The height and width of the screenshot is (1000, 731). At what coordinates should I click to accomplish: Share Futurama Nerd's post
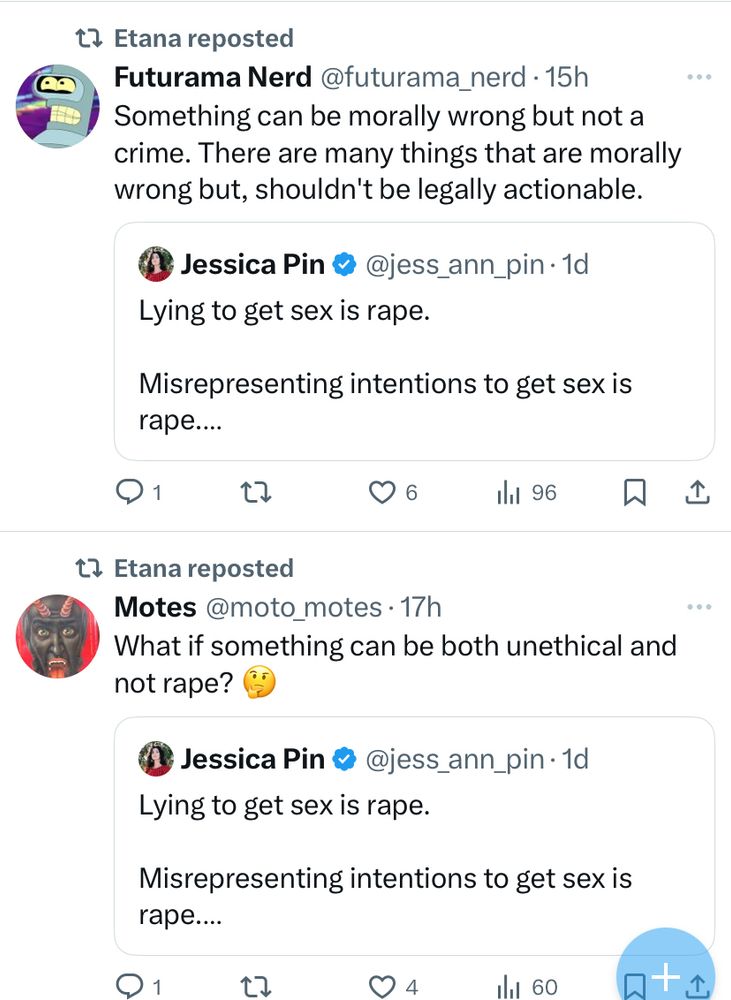click(x=697, y=492)
